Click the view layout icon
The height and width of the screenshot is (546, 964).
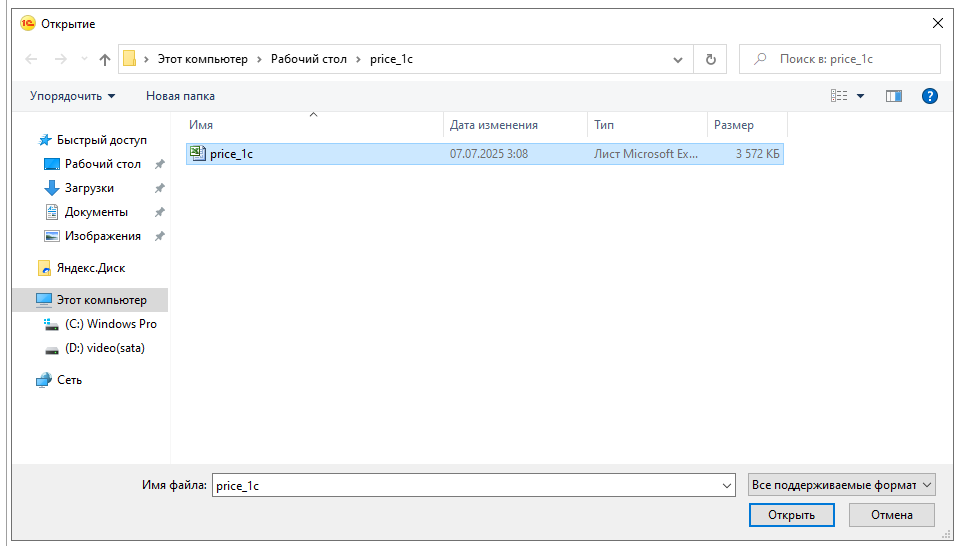tap(839, 96)
